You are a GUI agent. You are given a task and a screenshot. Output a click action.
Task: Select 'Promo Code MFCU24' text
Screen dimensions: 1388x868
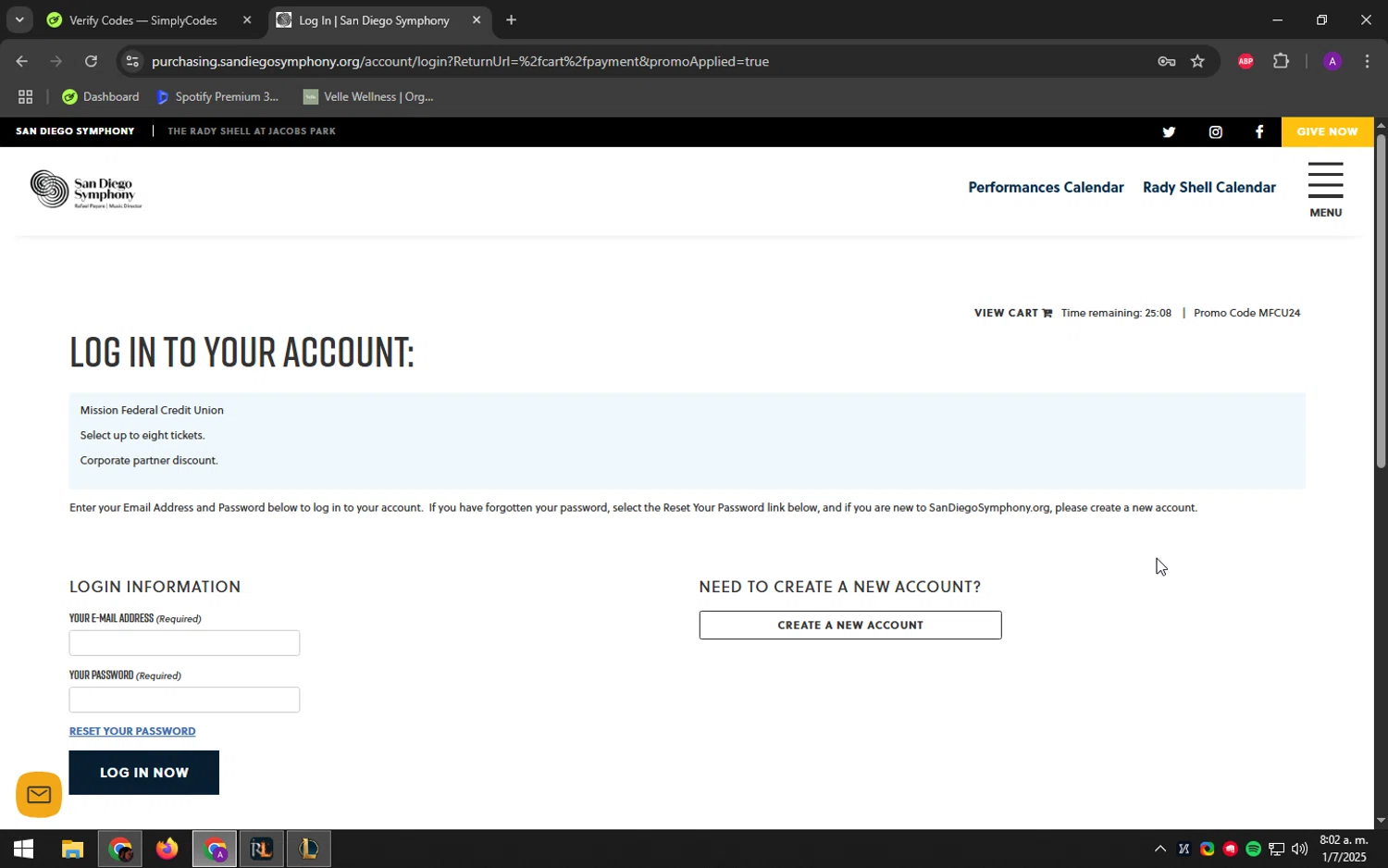point(1246,313)
